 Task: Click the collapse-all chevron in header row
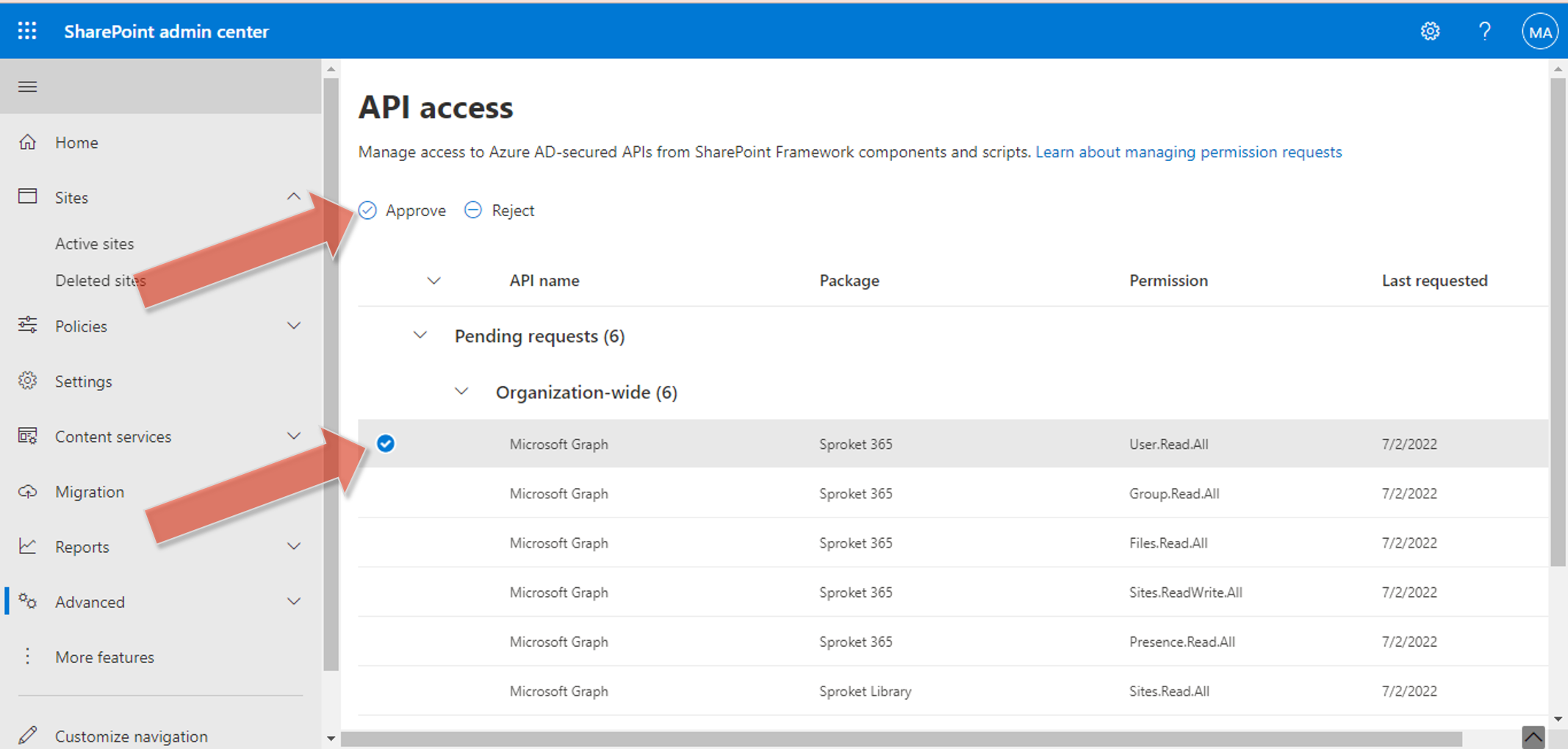click(x=434, y=281)
